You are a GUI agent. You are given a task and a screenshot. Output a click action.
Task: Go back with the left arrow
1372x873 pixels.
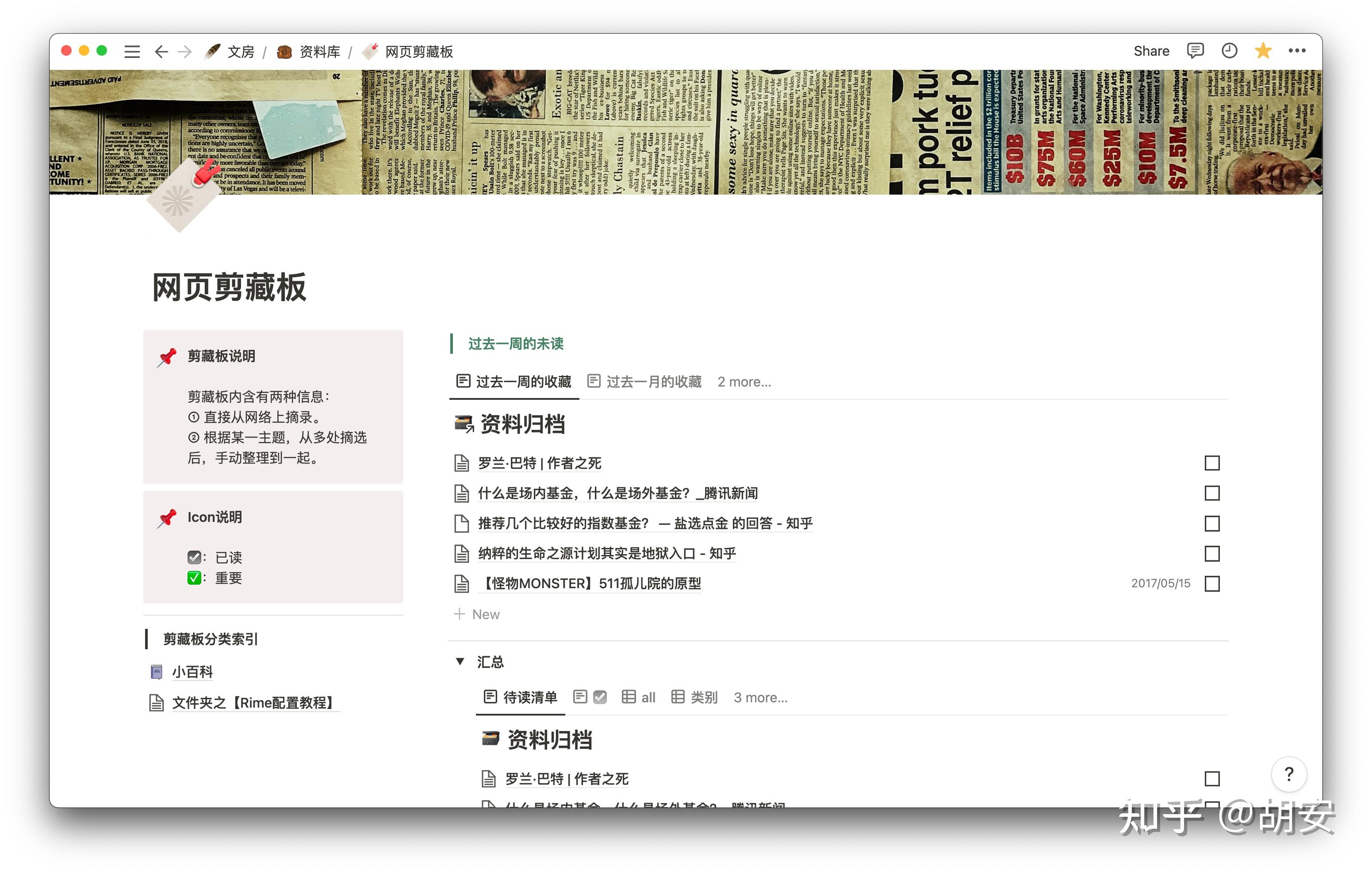click(161, 52)
